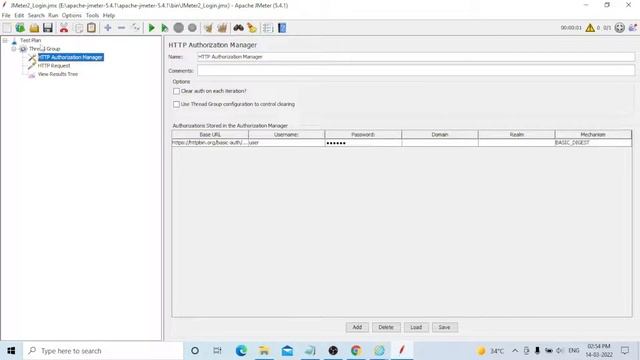Expand all tree nodes with plus icon

pyautogui.click(x=108, y=28)
